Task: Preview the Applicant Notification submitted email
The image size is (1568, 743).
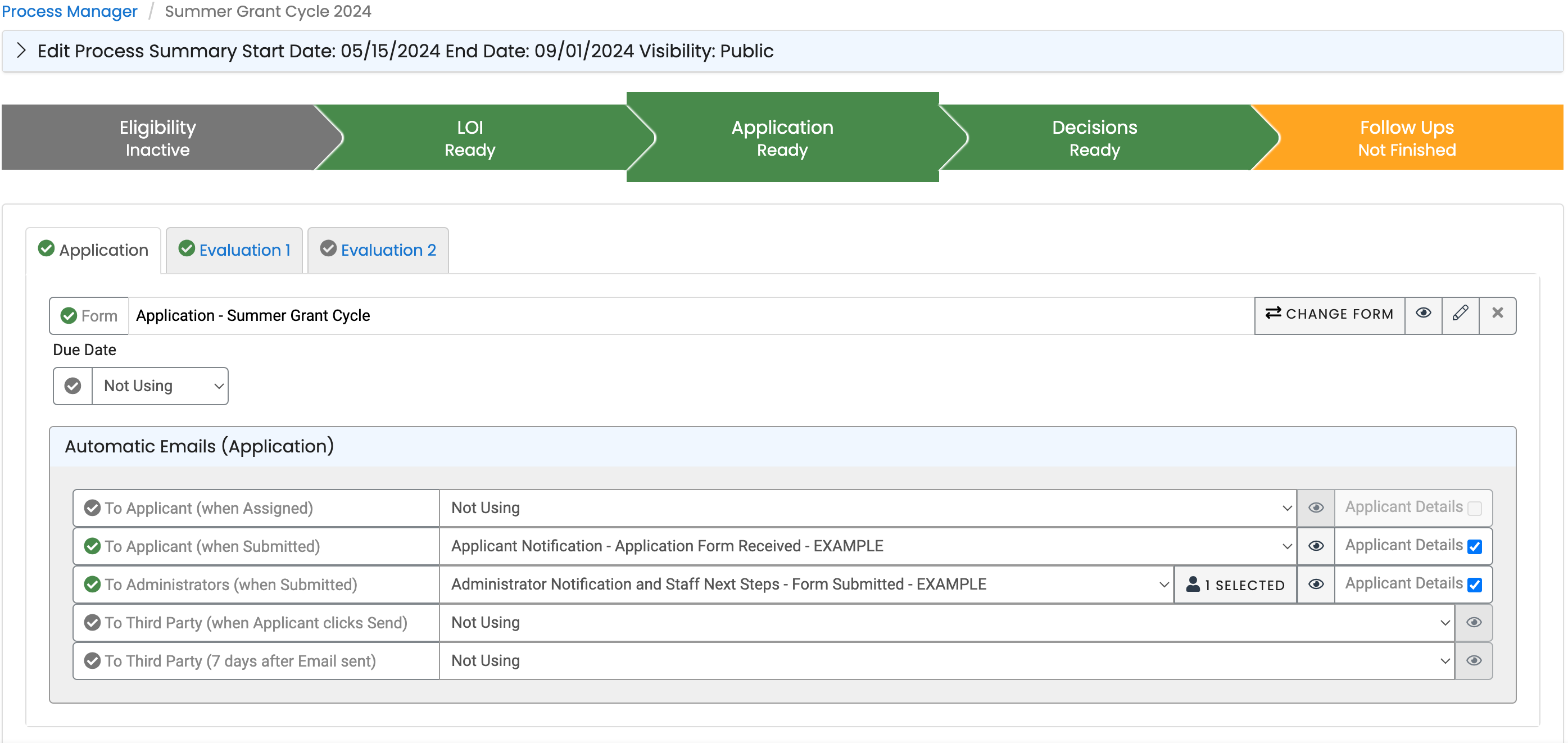Action: point(1316,546)
